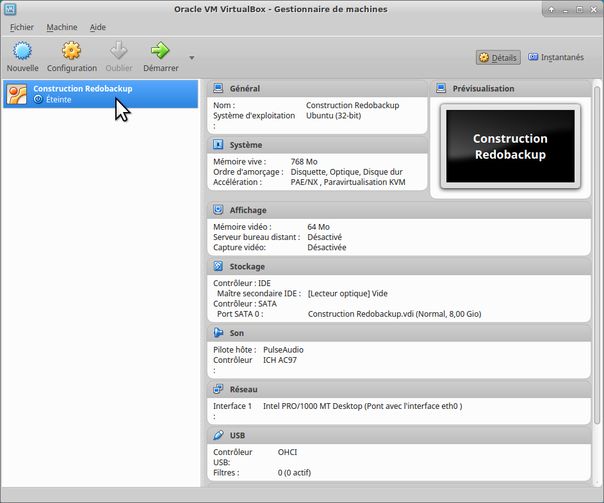Open the Aide menu
604x503 pixels.
97,27
